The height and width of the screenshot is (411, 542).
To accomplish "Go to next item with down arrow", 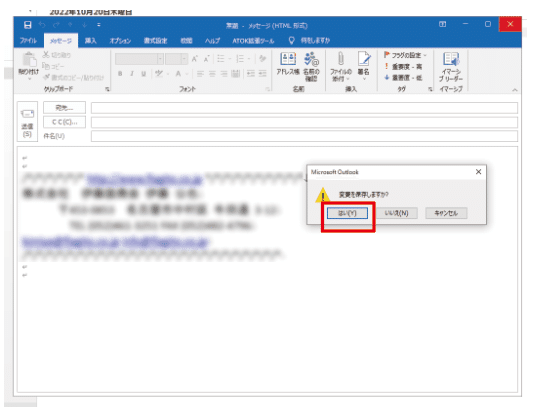I will [84, 25].
